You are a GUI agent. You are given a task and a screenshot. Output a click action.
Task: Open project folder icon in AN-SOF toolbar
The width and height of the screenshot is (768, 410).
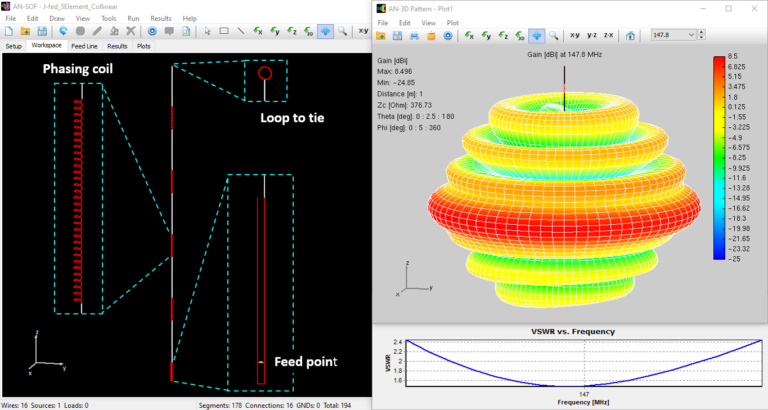[25, 31]
